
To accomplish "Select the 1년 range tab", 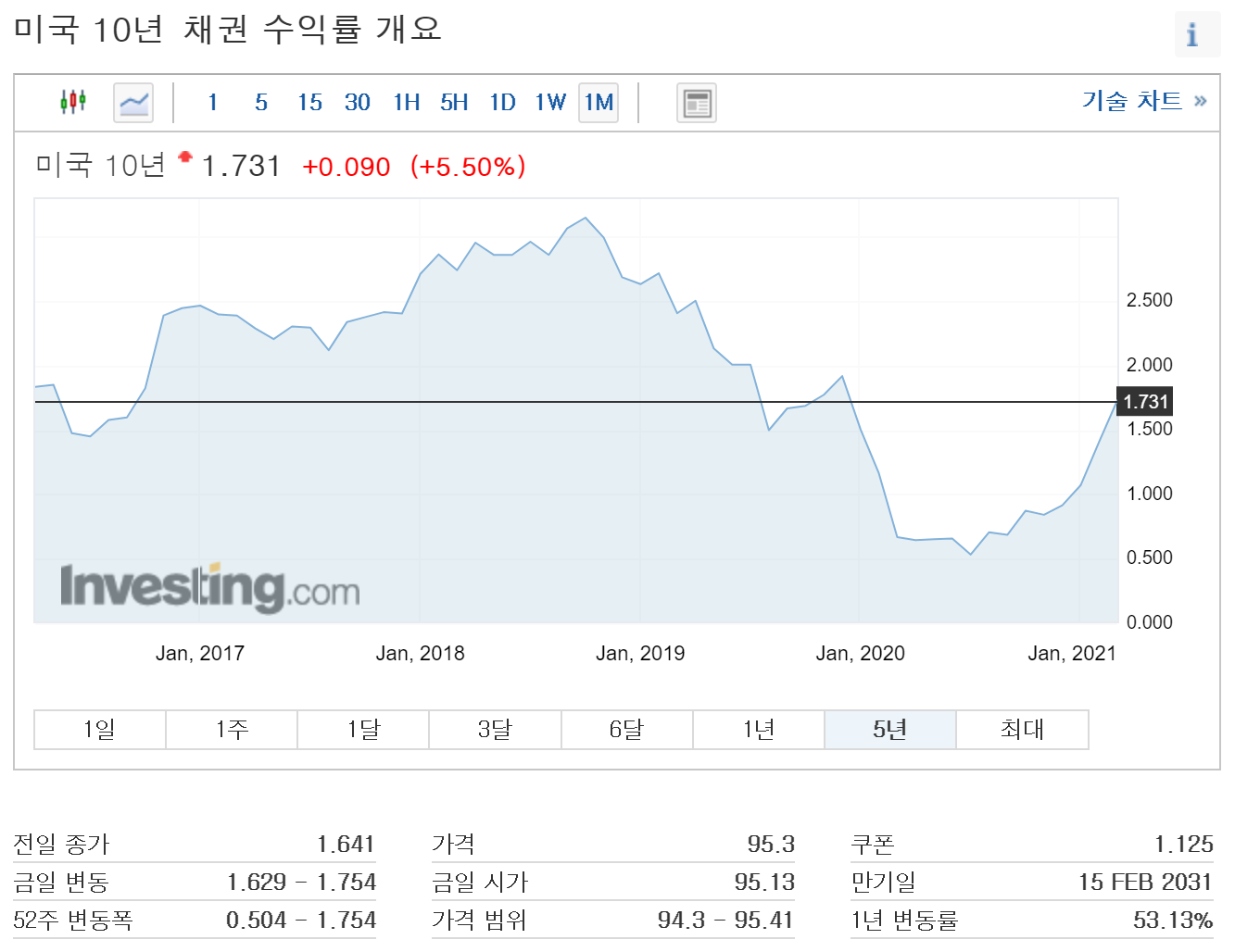I will click(759, 730).
